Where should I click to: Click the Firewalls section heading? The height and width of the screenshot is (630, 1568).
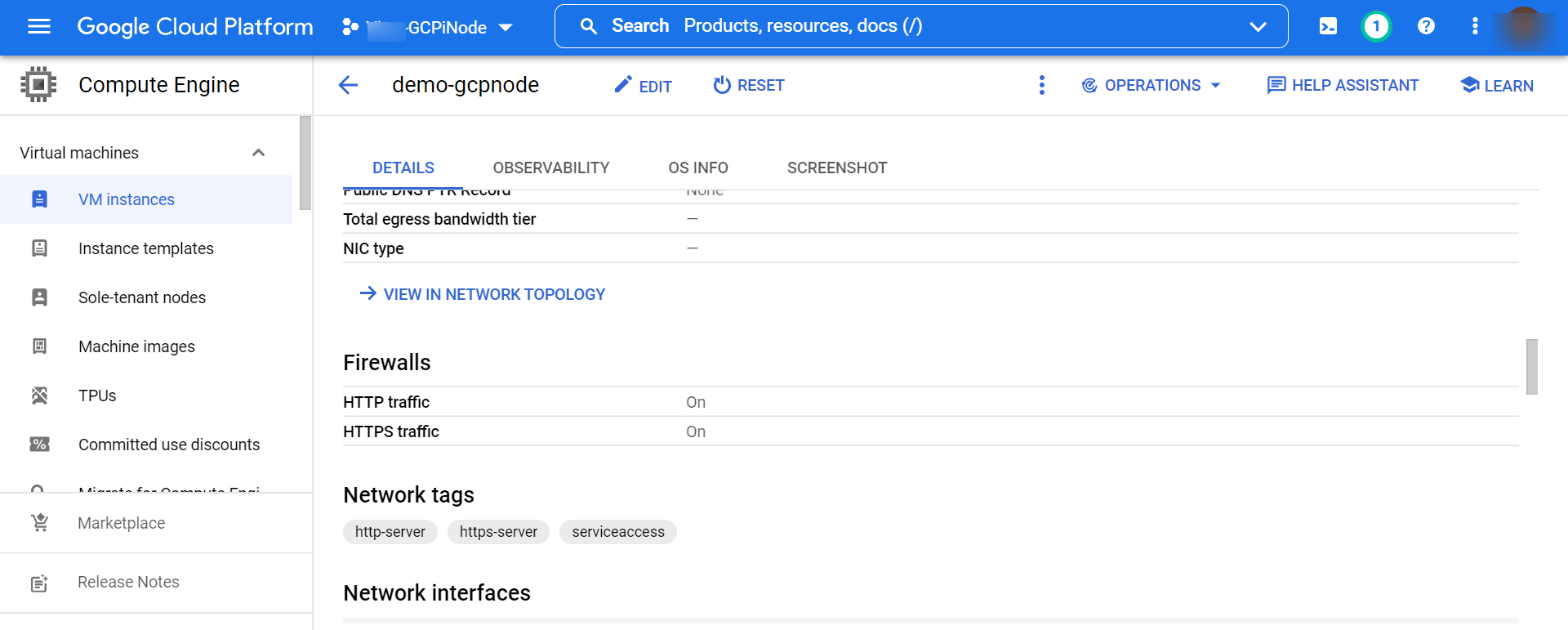click(387, 362)
